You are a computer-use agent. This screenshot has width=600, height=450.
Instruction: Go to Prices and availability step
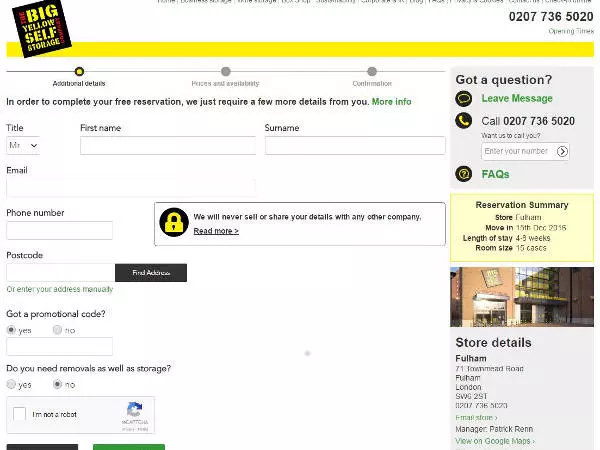click(x=225, y=71)
